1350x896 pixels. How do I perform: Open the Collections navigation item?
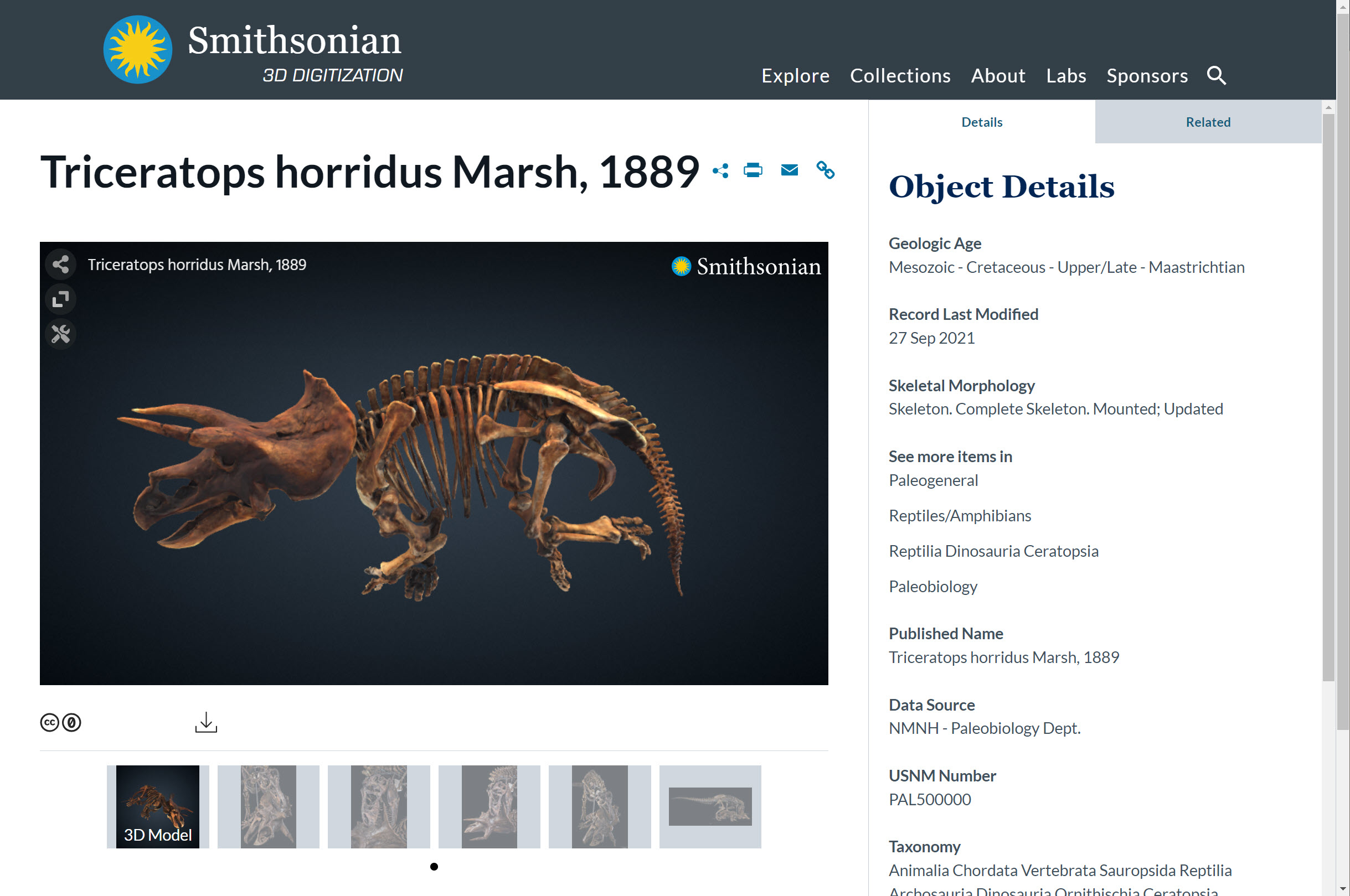point(900,75)
